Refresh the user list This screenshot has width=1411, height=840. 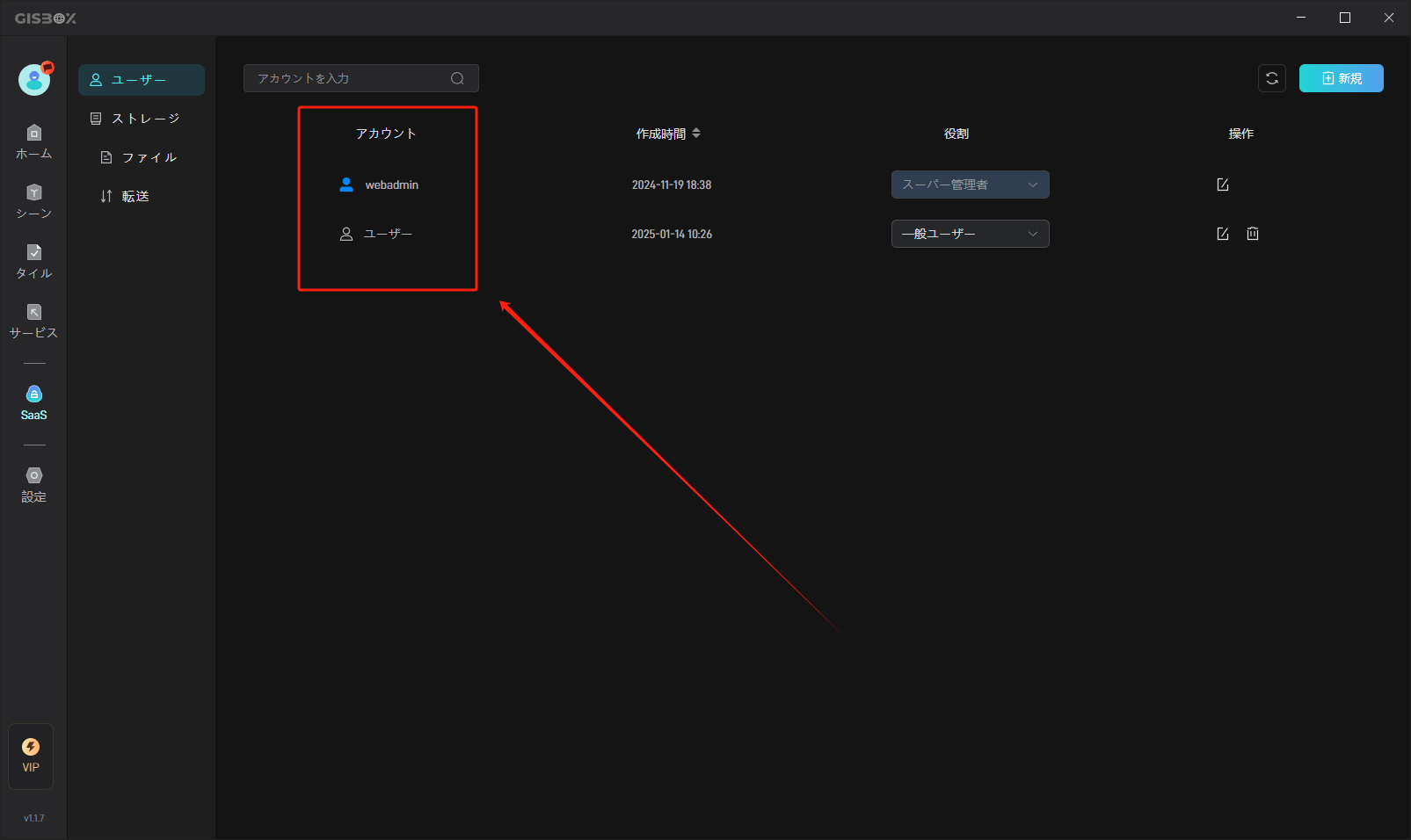click(x=1272, y=78)
